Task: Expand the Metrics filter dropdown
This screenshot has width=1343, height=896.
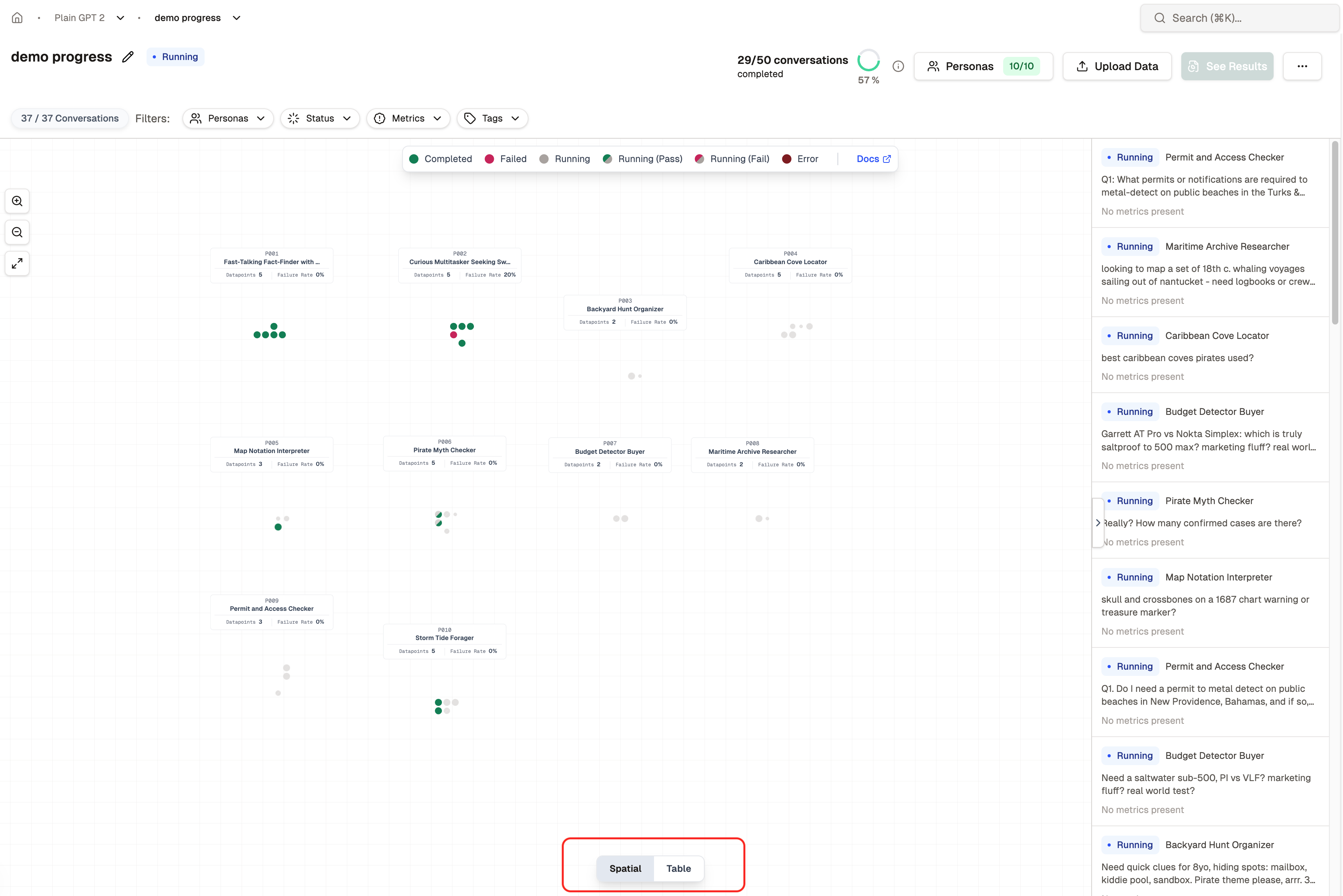Action: (408, 118)
